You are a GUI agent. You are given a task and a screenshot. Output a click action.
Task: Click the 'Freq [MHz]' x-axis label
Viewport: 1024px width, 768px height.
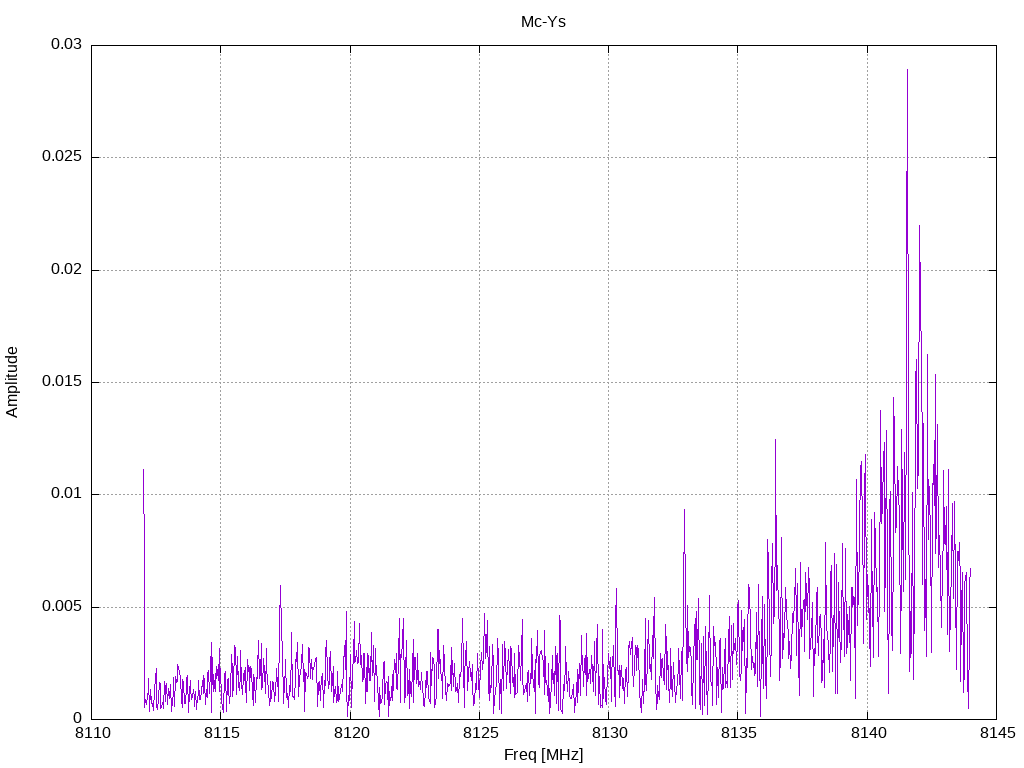(x=543, y=755)
